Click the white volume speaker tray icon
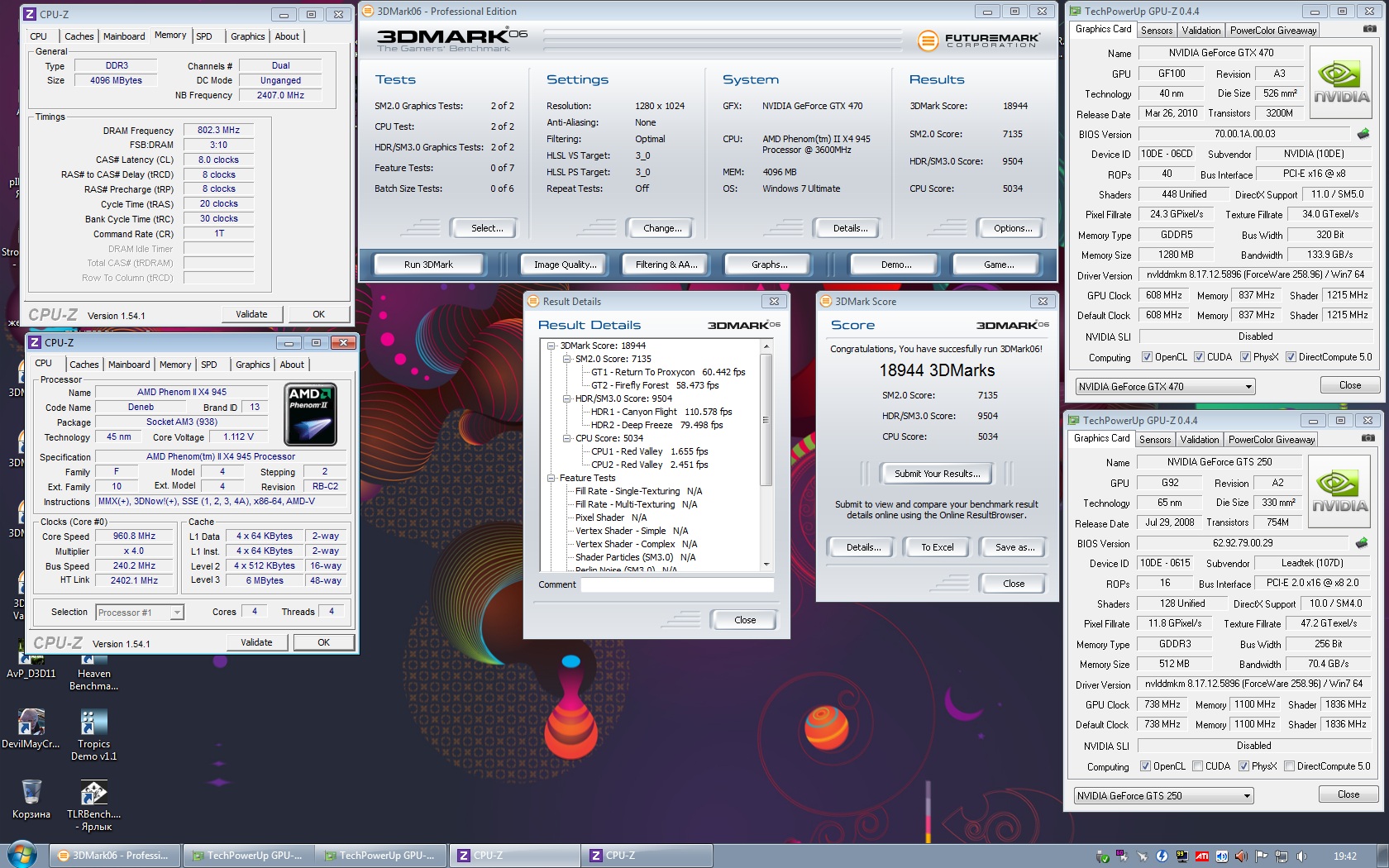 (x=1301, y=856)
